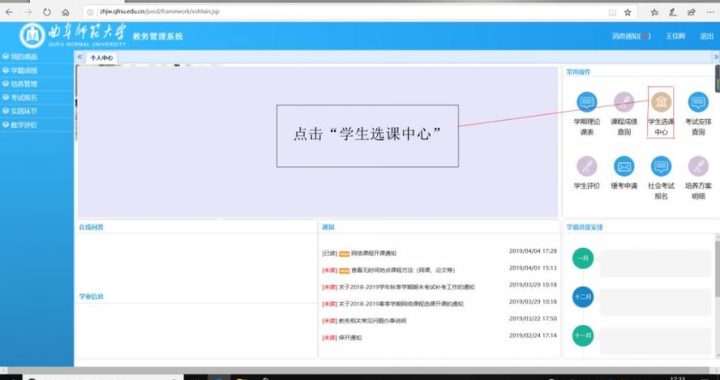Click the browser share icon

691,12
